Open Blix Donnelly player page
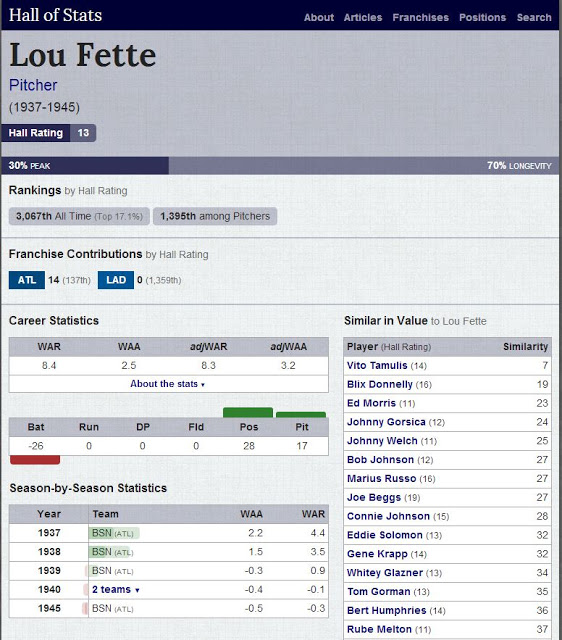Viewport: 562px width, 640px height. [380, 384]
